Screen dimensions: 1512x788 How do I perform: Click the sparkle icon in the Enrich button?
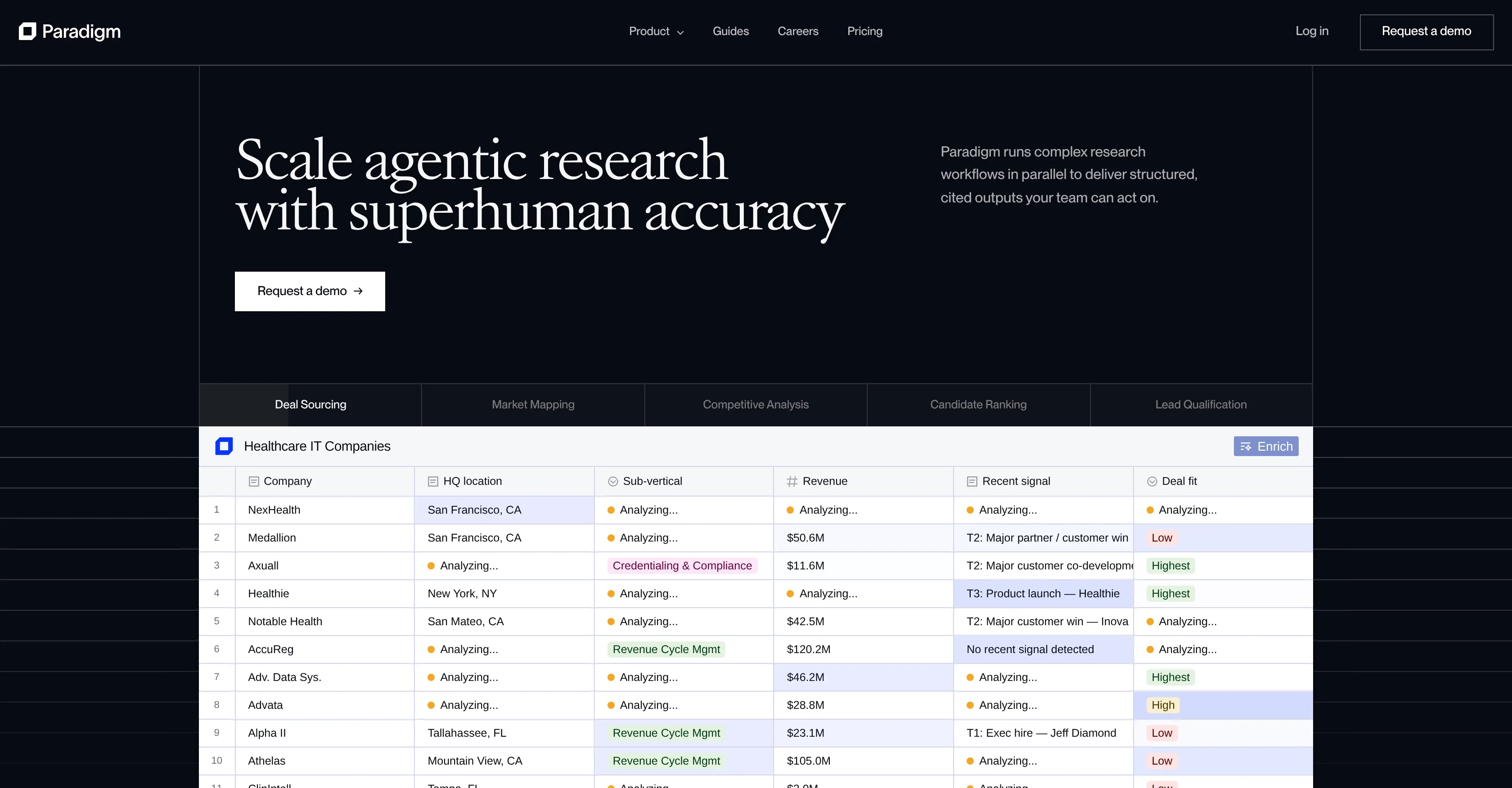[1246, 447]
